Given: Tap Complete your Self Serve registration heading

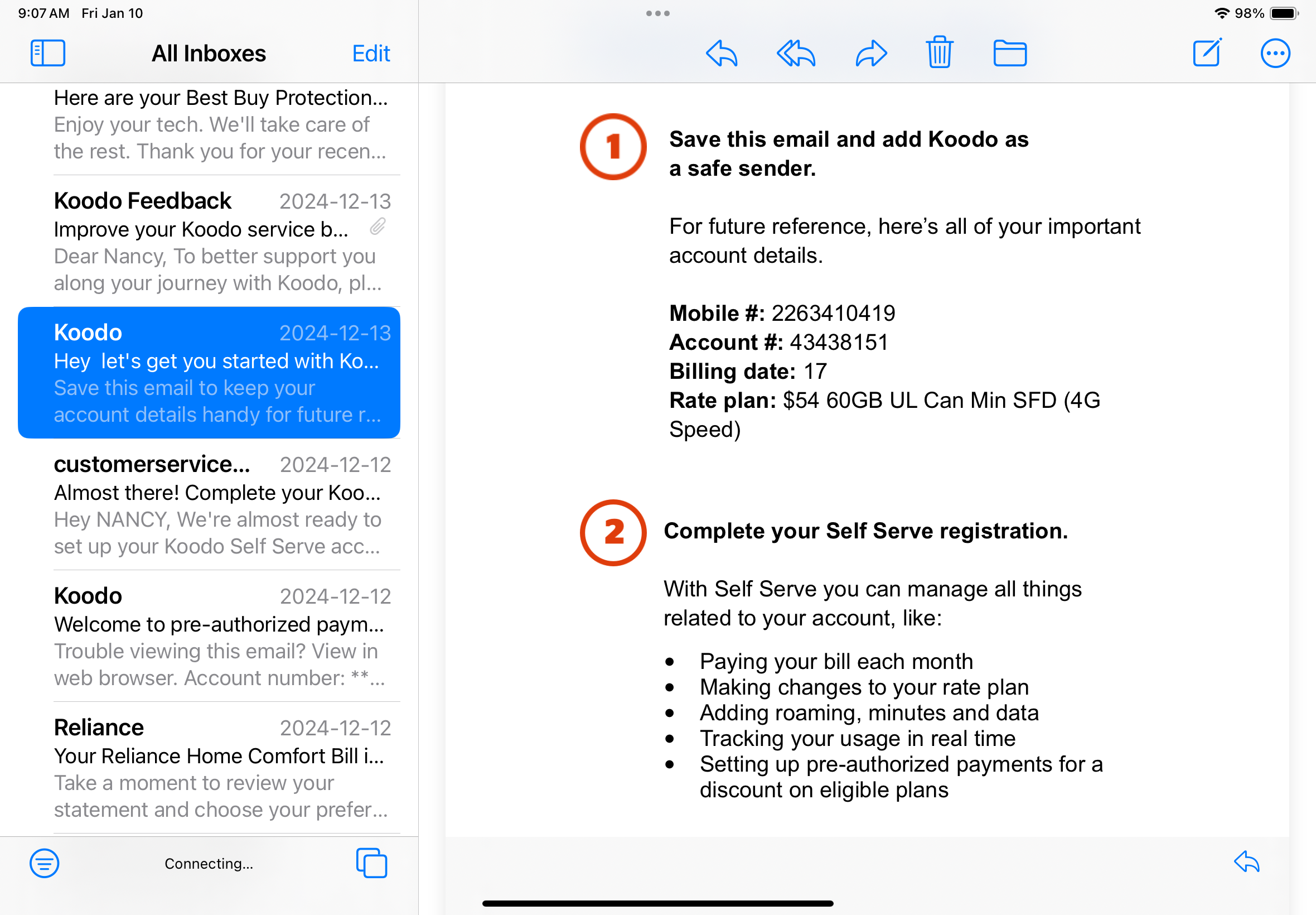Looking at the screenshot, I should click(865, 531).
